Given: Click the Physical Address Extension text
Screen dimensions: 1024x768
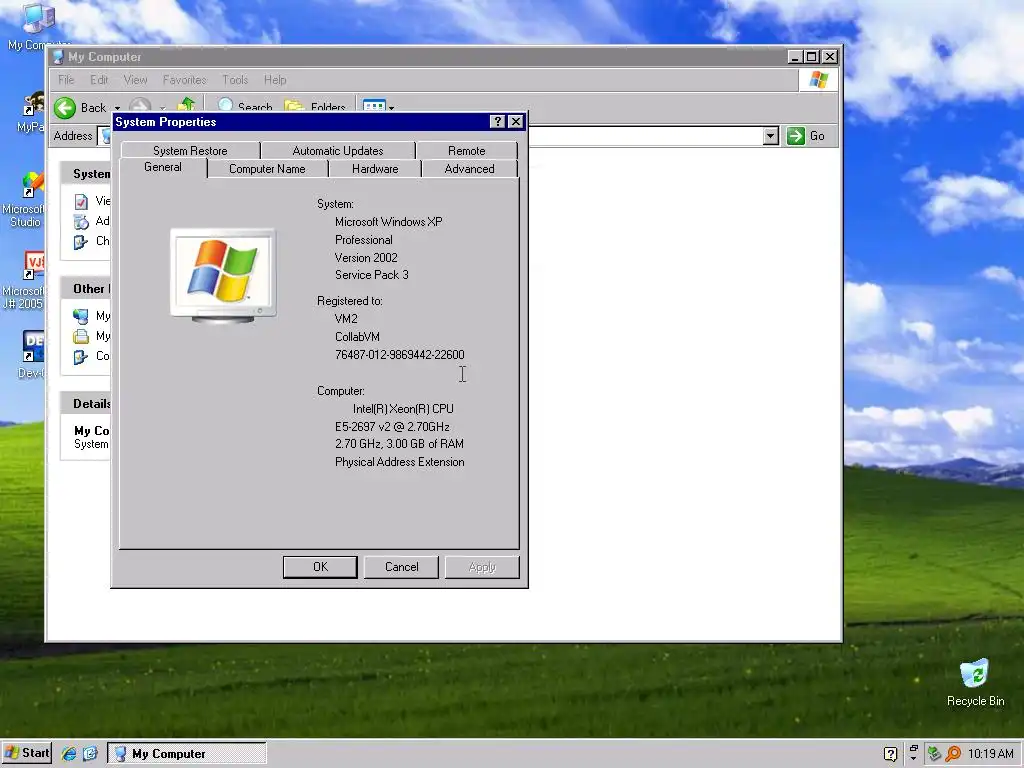Looking at the screenshot, I should 400,462.
